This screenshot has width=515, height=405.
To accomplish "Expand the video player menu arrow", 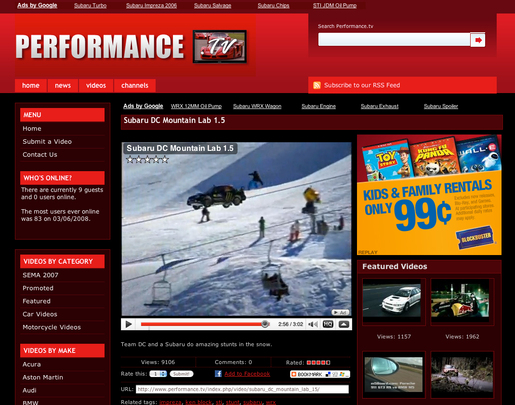I will coord(344,324).
